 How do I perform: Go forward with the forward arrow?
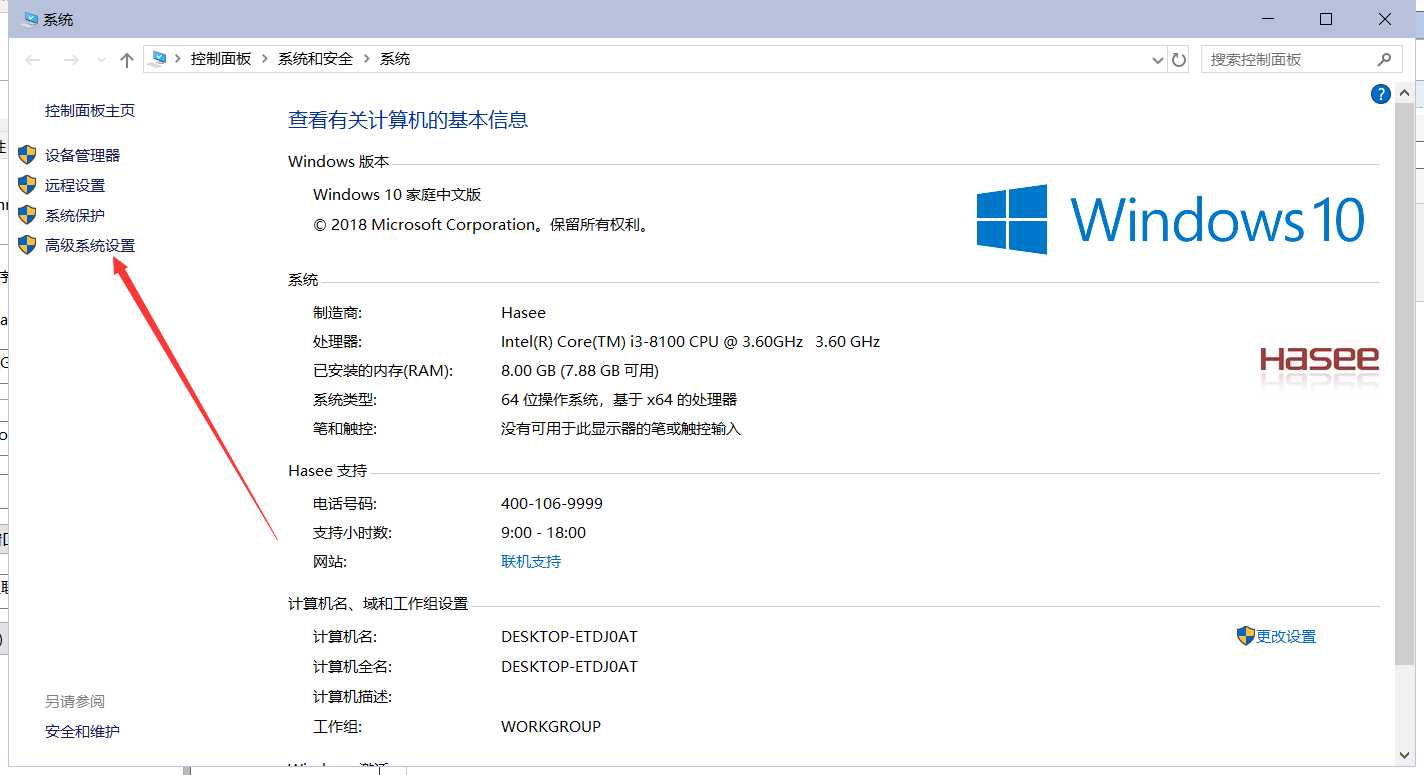tap(70, 60)
